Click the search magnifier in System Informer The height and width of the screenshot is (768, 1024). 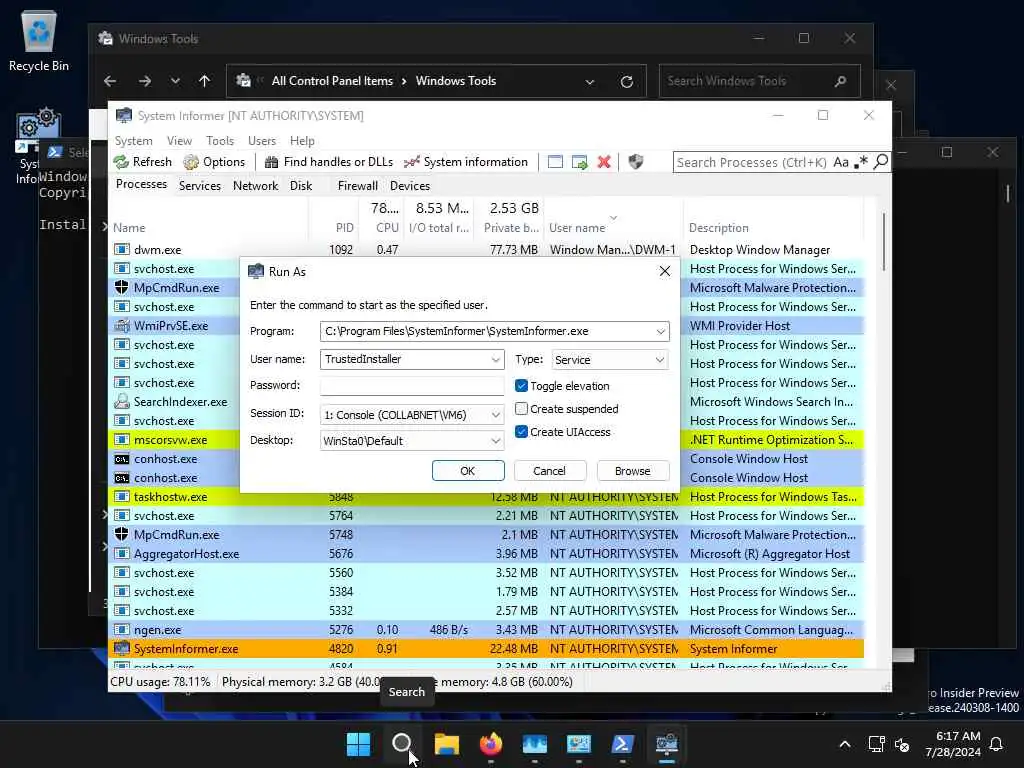881,161
